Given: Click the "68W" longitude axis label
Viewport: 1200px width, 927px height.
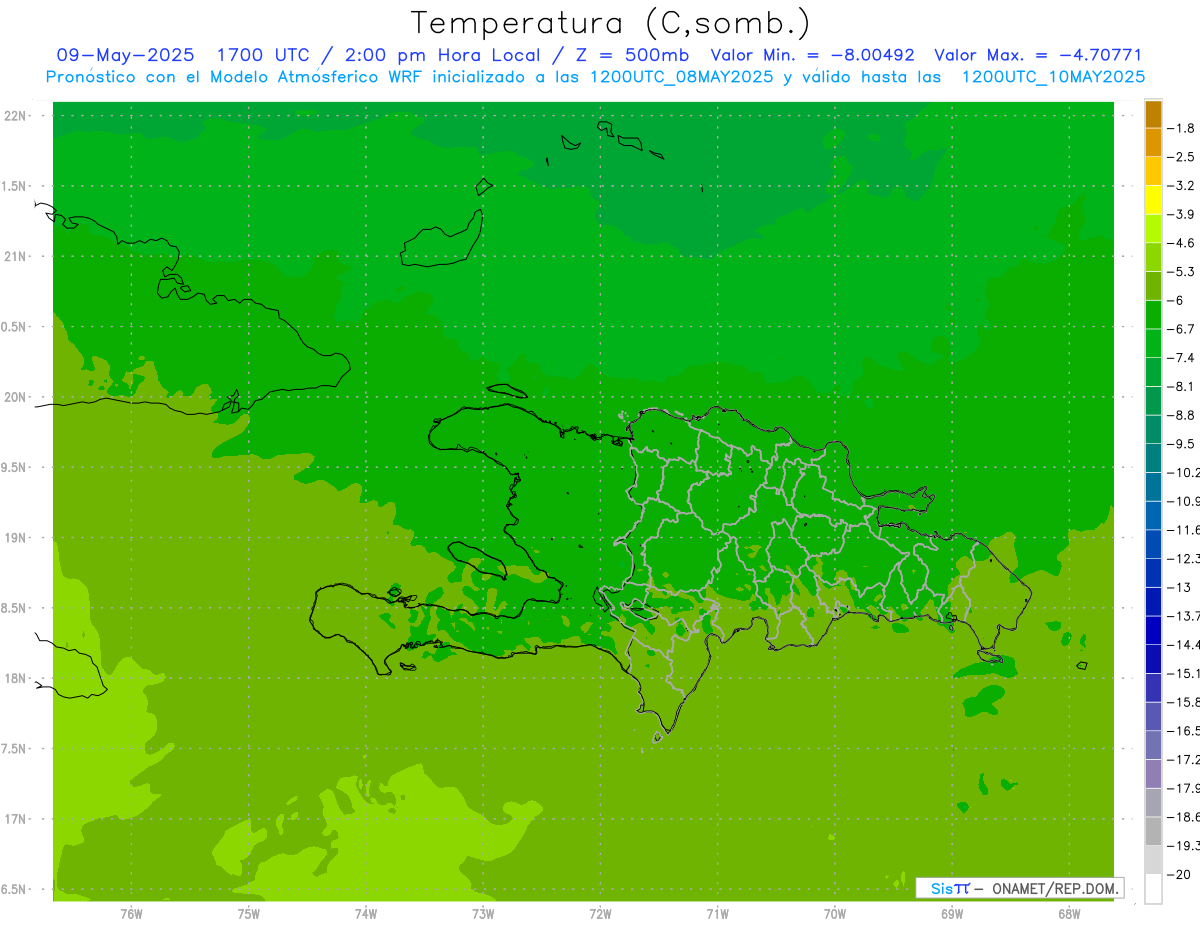Looking at the screenshot, I should [1069, 913].
